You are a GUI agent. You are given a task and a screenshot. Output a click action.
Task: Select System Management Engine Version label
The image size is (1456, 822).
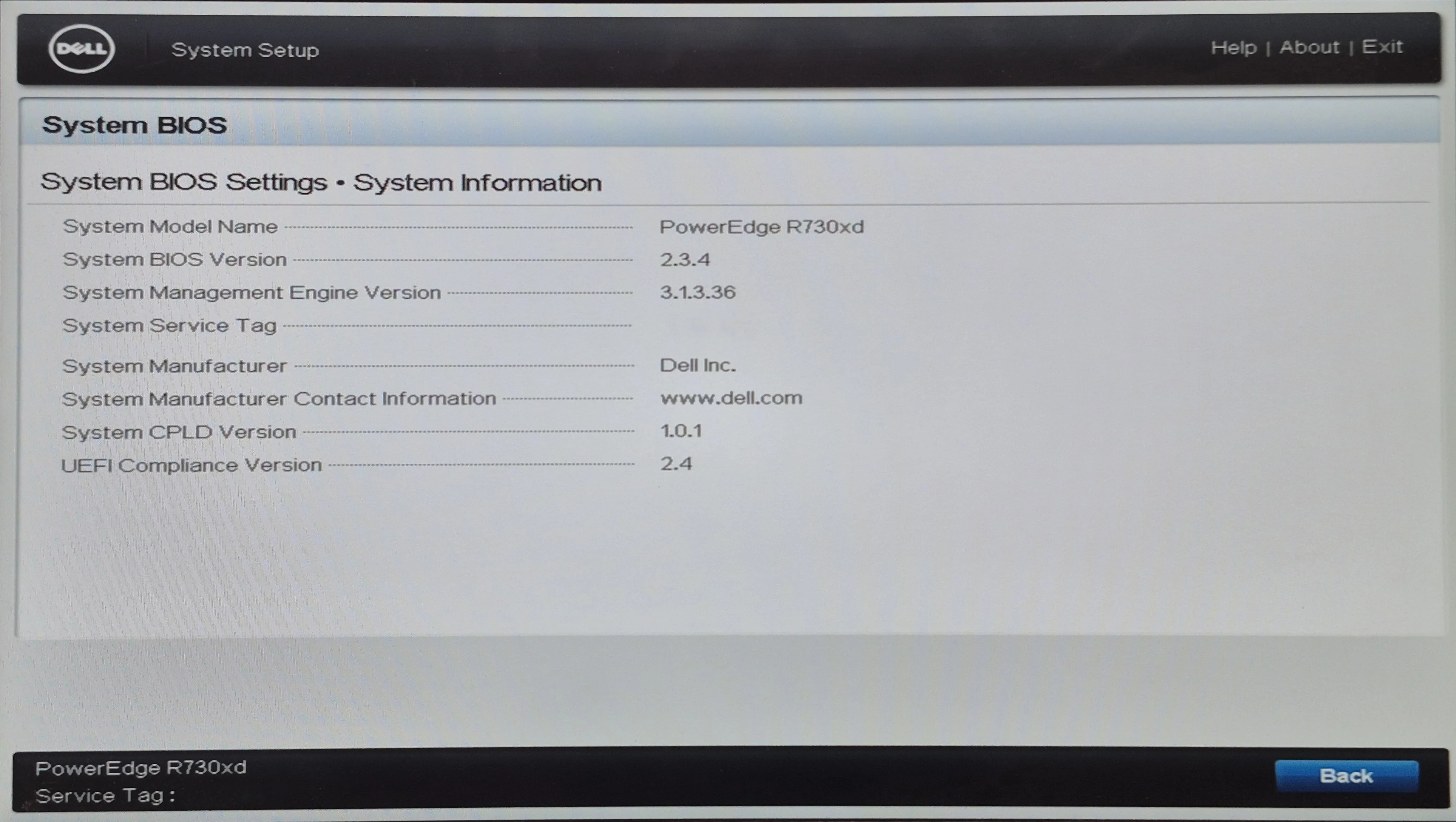(252, 293)
